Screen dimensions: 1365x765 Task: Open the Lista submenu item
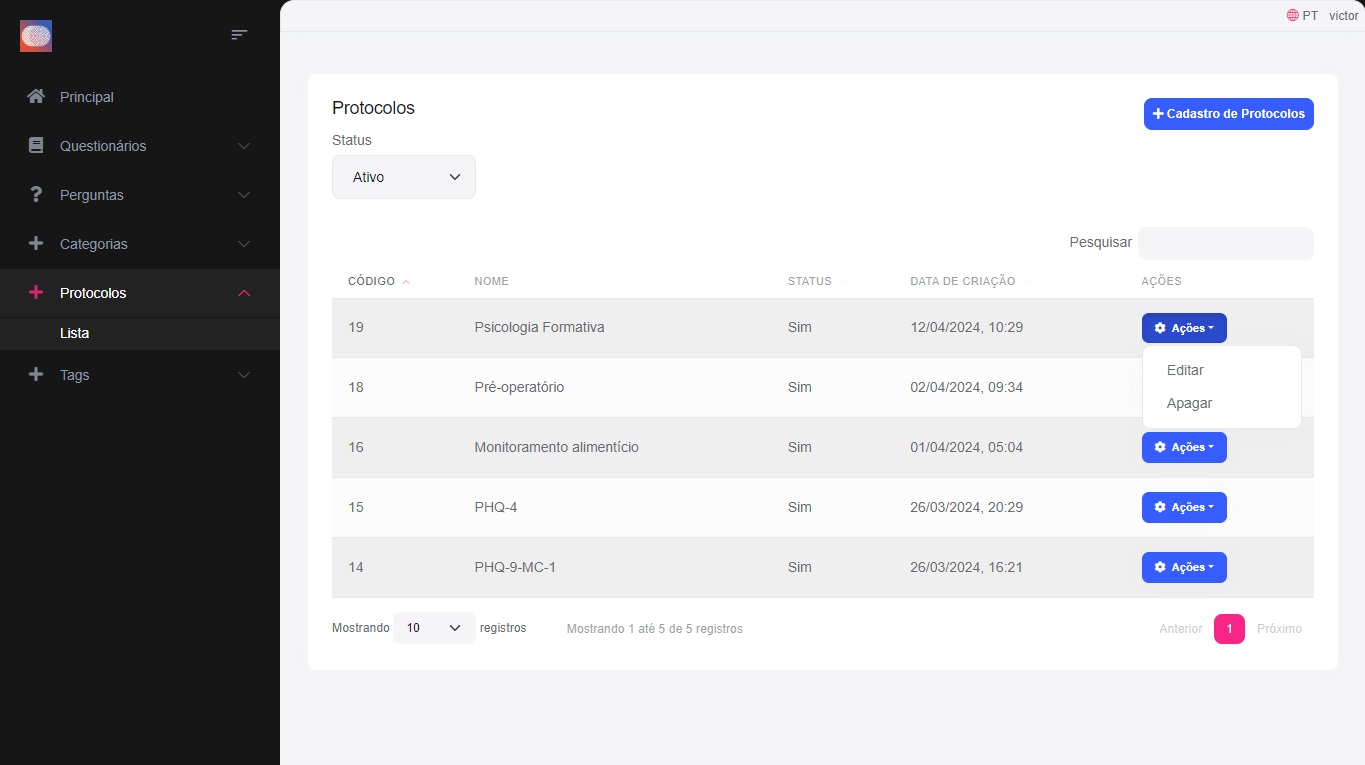75,333
